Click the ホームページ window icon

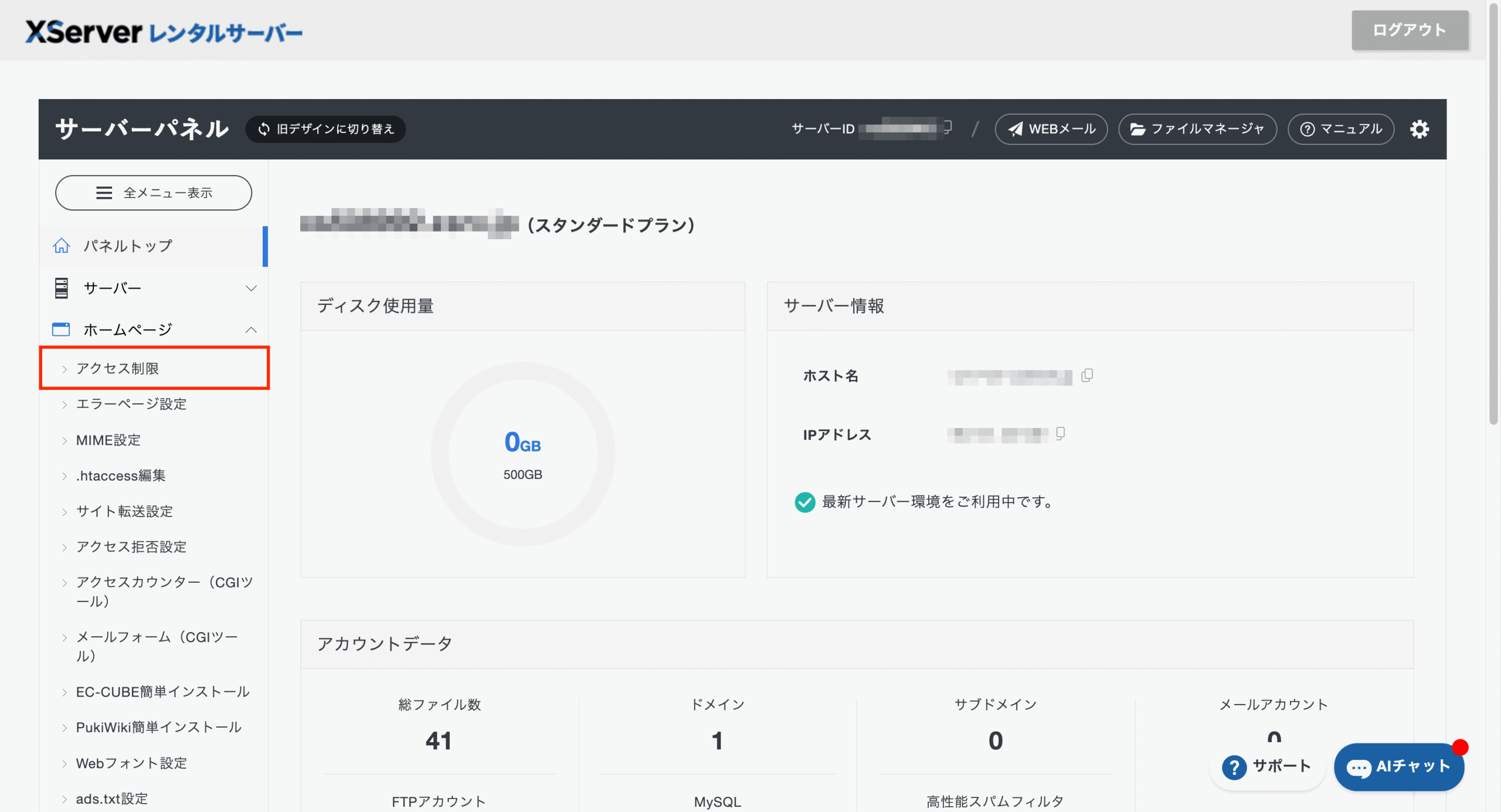[61, 329]
